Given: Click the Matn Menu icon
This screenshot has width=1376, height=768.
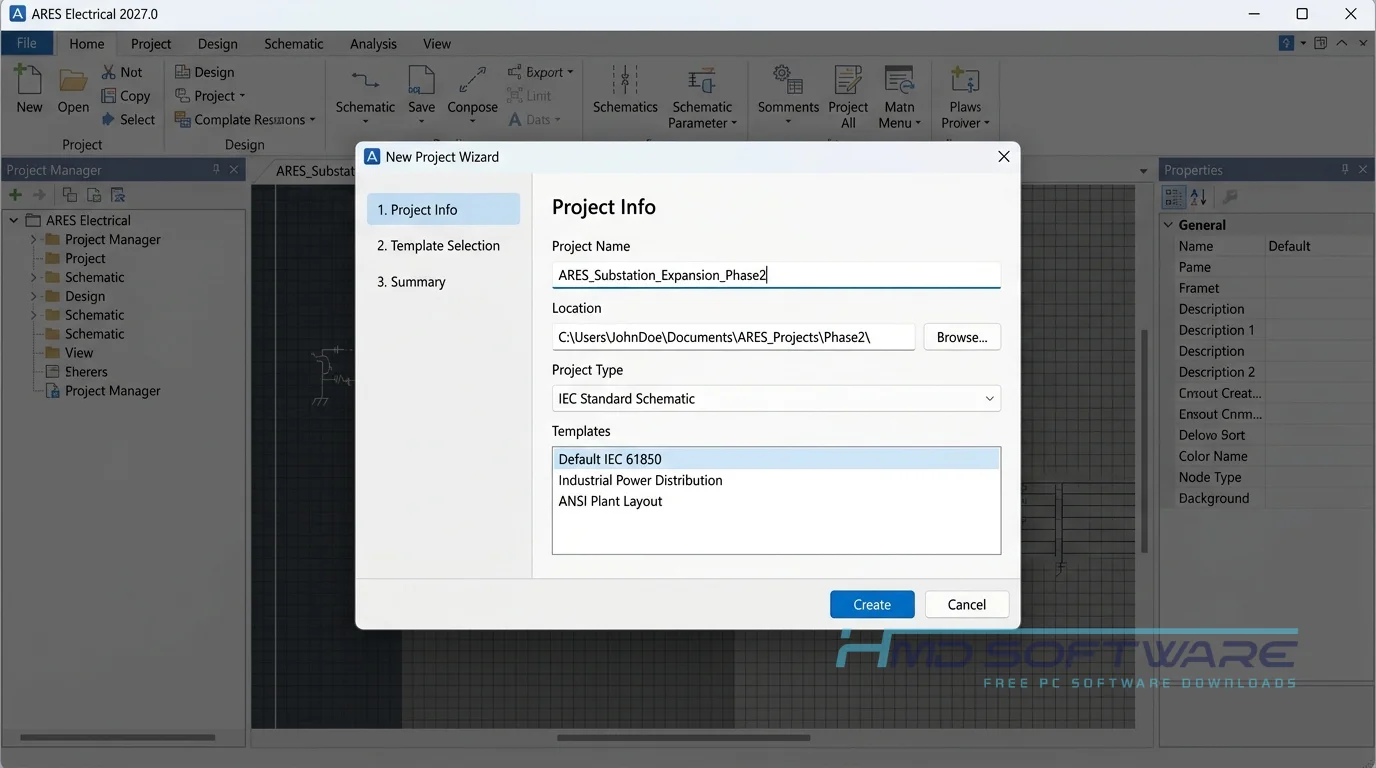Looking at the screenshot, I should click(899, 81).
